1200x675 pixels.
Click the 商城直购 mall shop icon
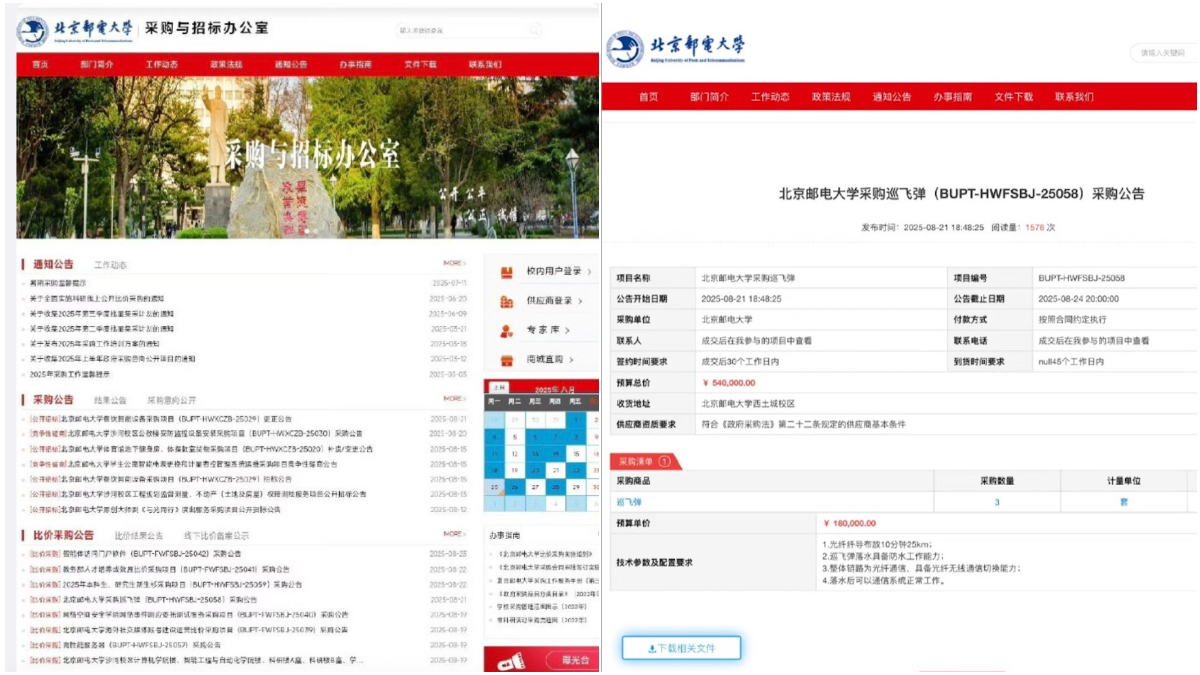tap(506, 359)
